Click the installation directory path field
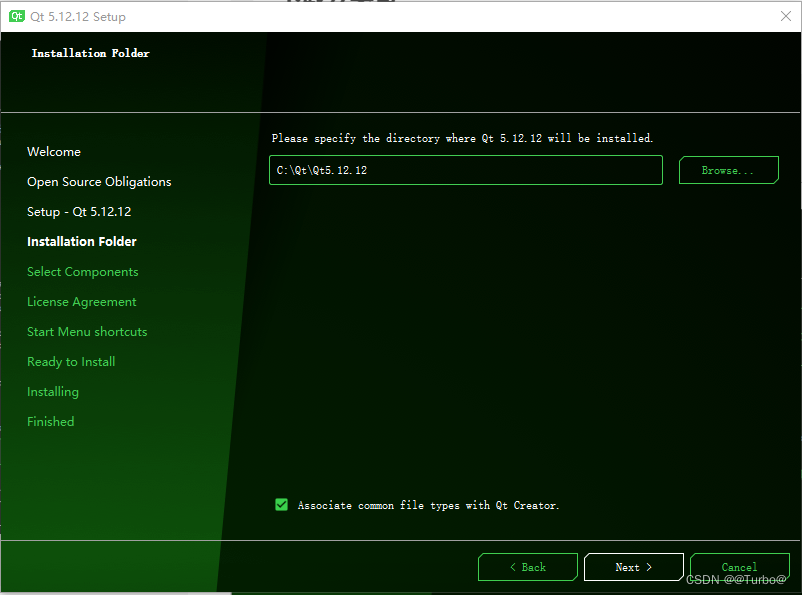 pyautogui.click(x=465, y=170)
